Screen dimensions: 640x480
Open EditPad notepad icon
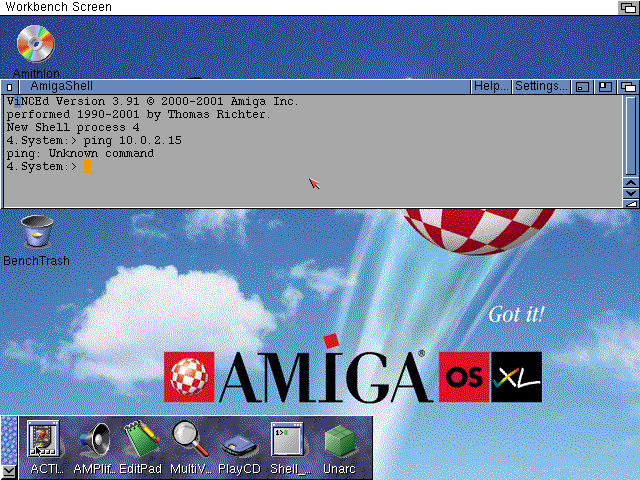141,439
